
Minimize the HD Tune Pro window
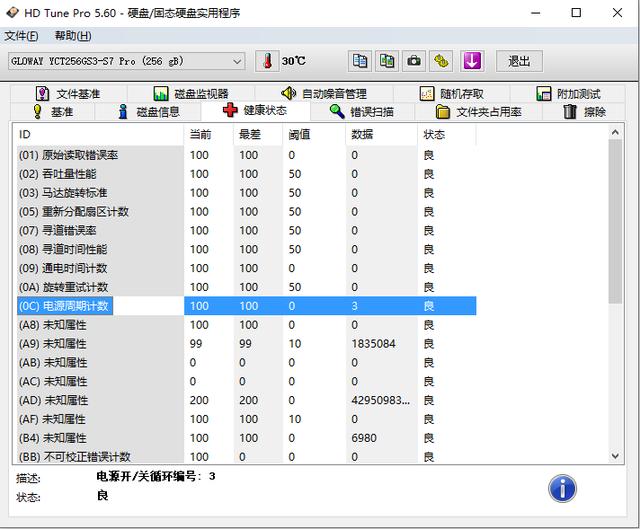tap(536, 13)
